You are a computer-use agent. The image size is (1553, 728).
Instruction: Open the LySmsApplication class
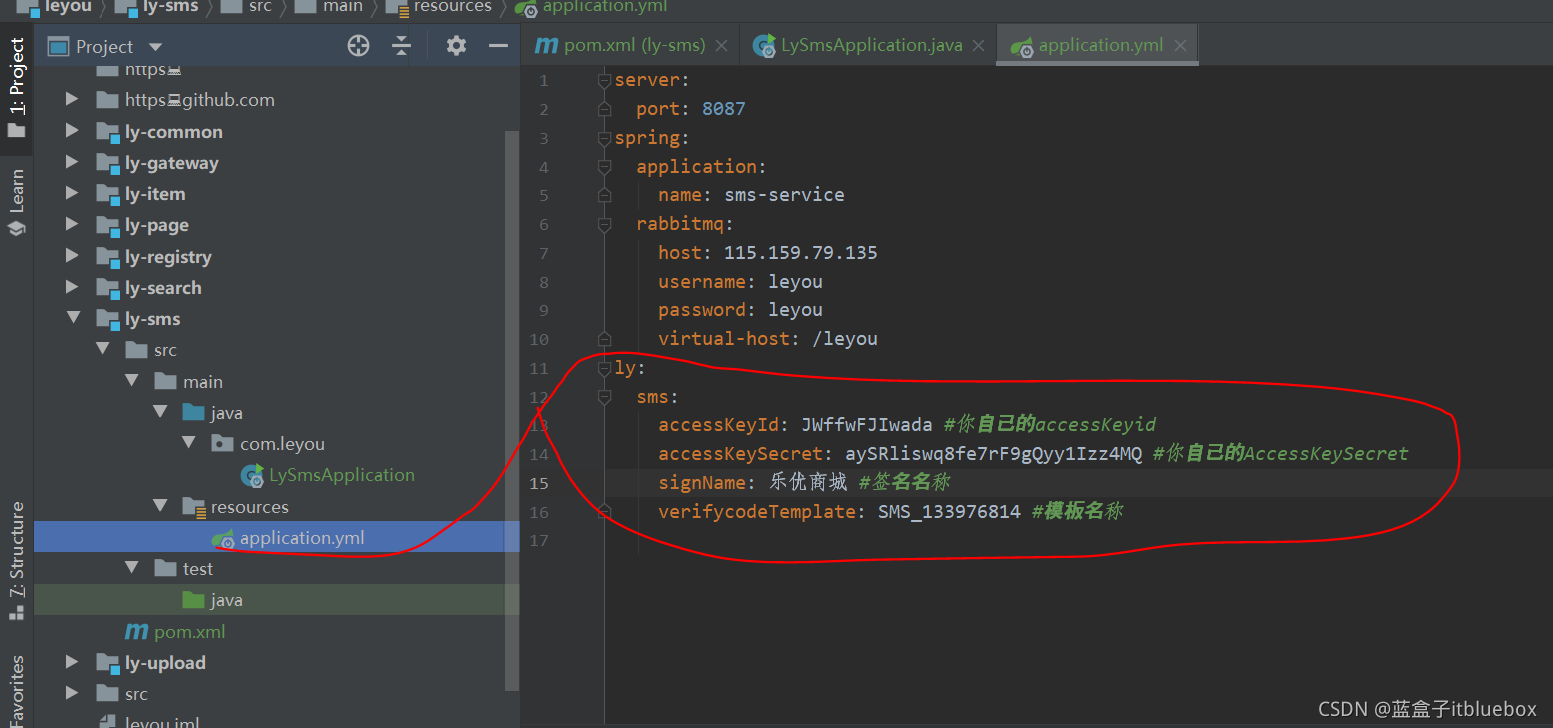342,475
